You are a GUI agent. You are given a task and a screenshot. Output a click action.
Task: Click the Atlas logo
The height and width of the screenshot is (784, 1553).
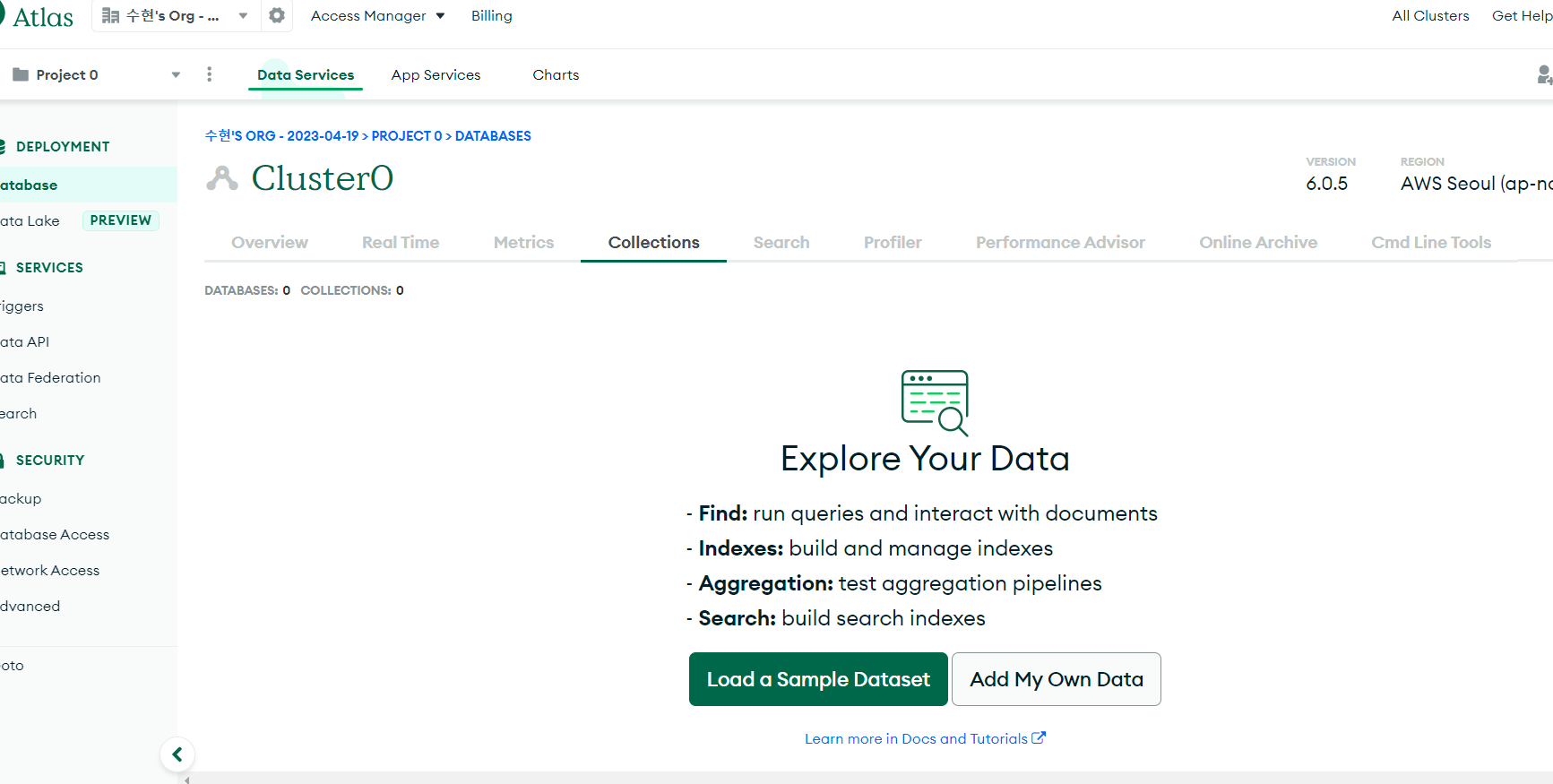pyautogui.click(x=37, y=17)
